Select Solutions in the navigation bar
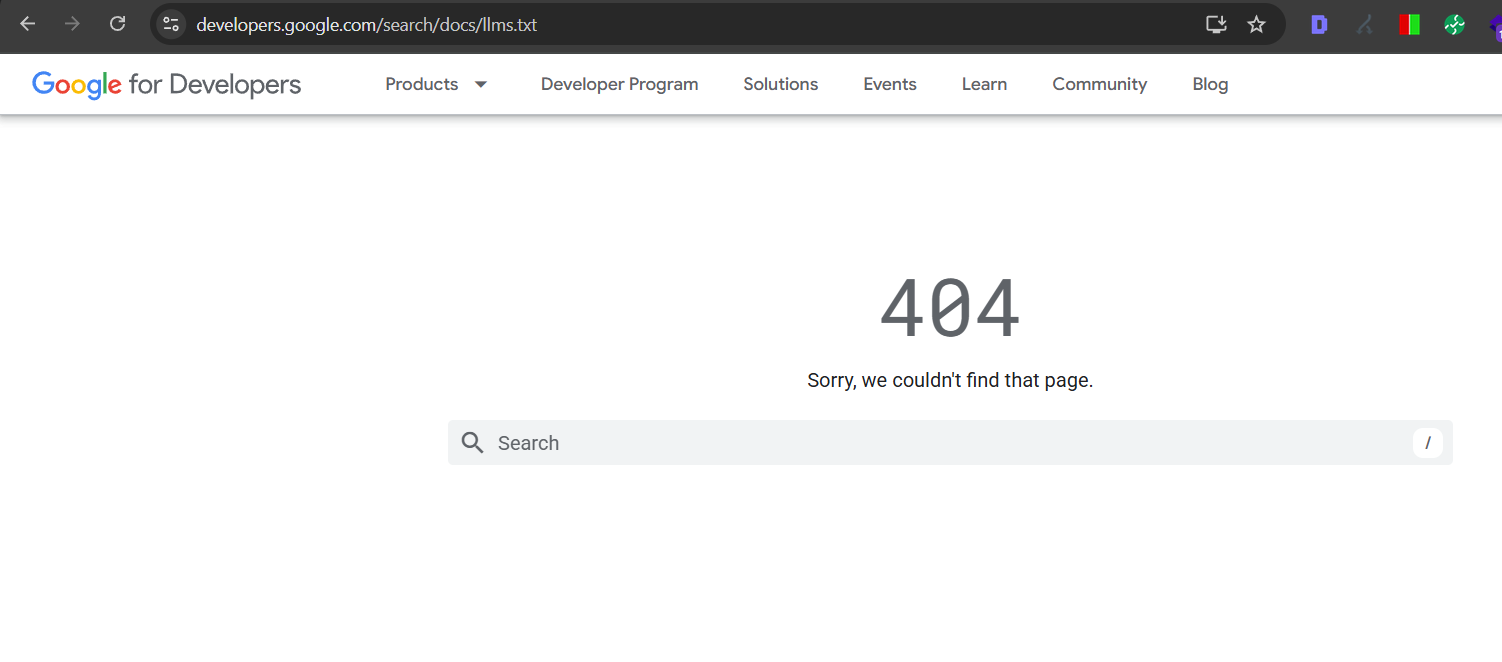The width and height of the screenshot is (1502, 662). (x=780, y=84)
